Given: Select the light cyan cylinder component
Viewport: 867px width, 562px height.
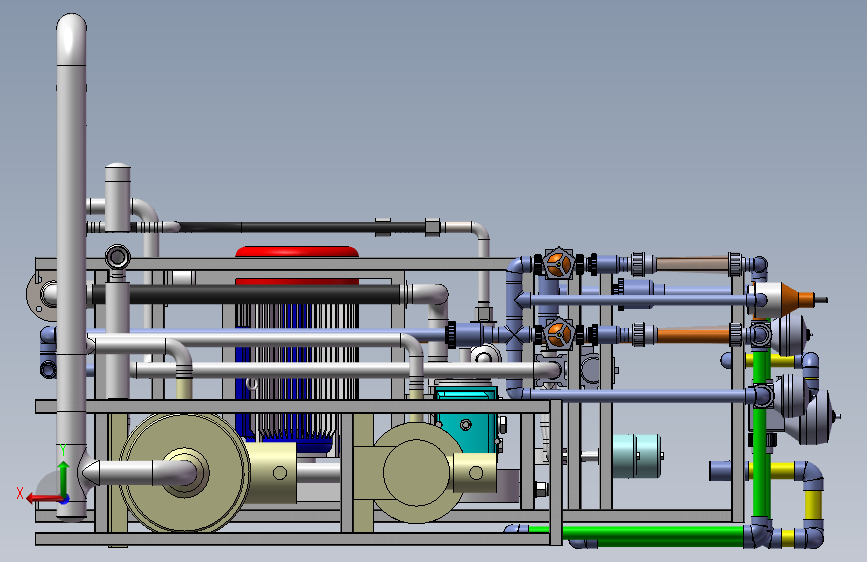Looking at the screenshot, I should tap(637, 456).
